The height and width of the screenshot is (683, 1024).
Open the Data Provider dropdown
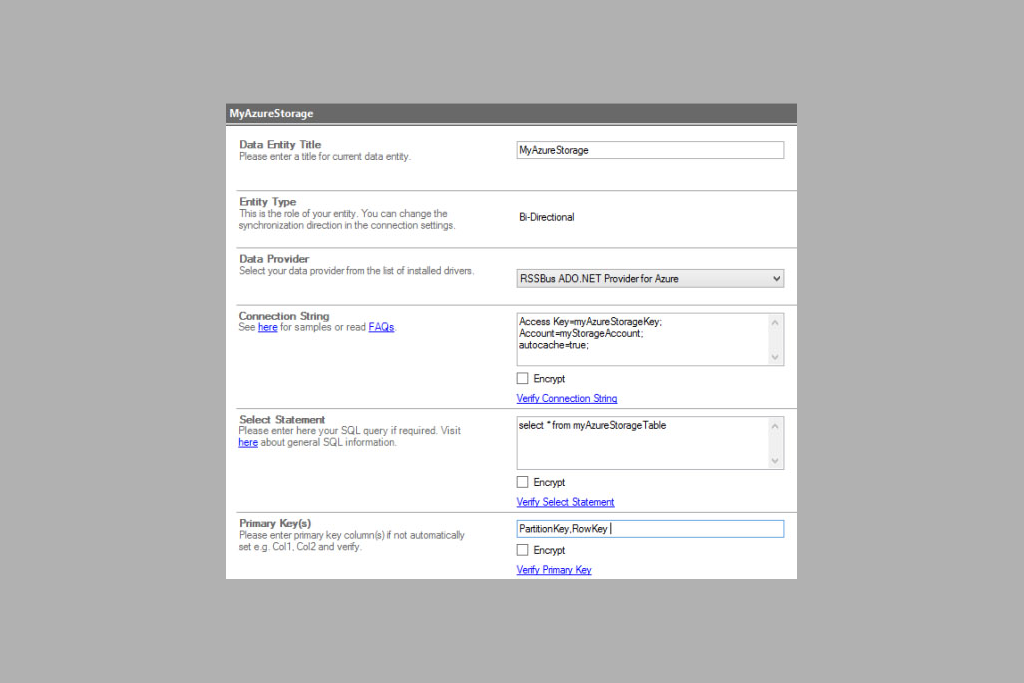click(x=650, y=279)
